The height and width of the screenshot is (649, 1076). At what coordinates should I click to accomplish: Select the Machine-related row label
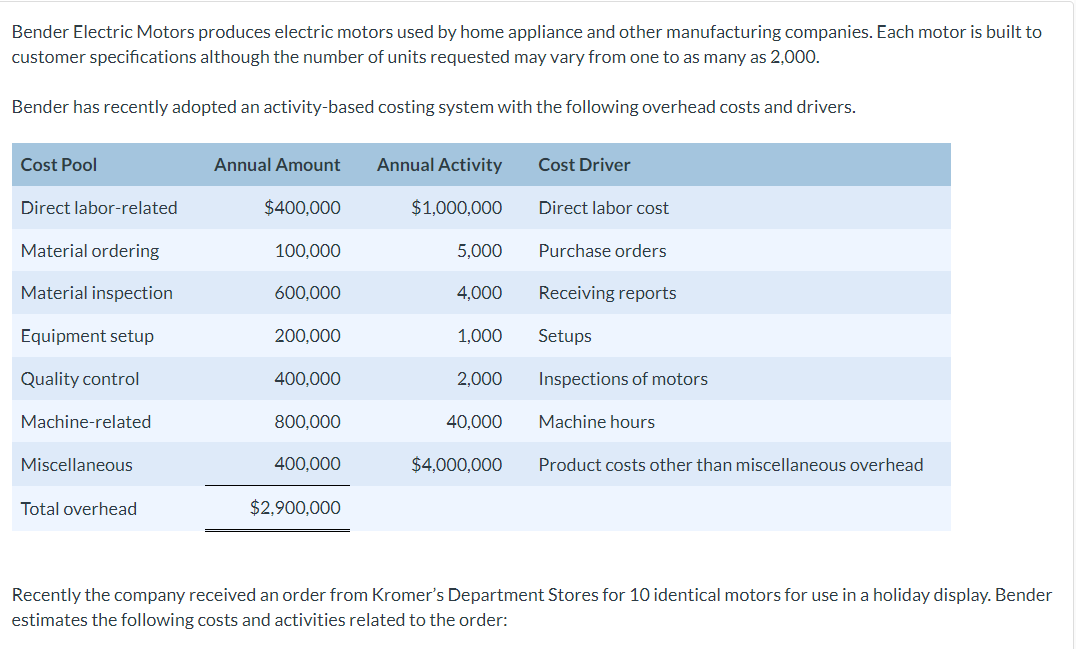tap(86, 422)
